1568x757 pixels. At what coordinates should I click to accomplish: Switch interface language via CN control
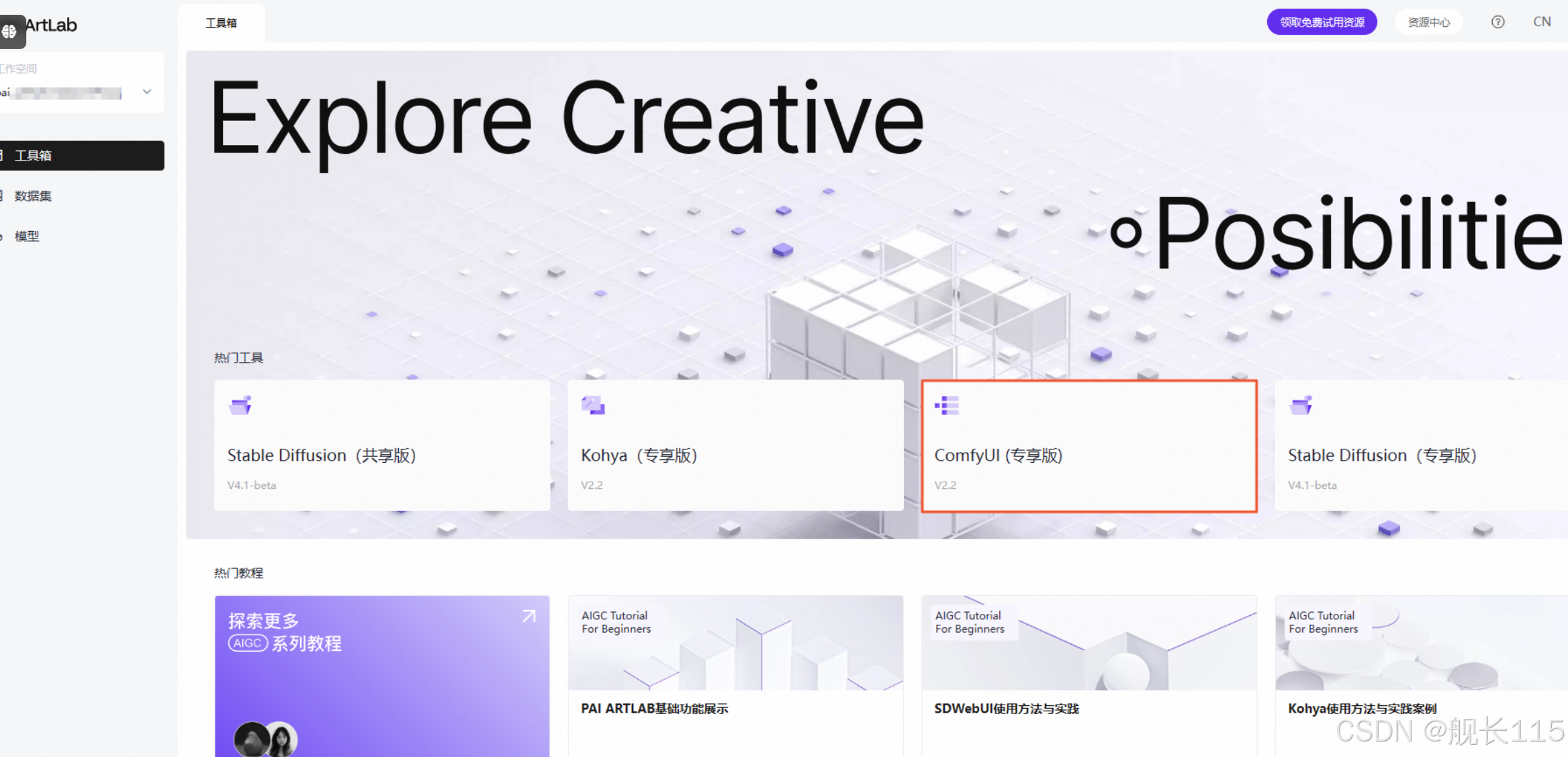click(x=1542, y=21)
